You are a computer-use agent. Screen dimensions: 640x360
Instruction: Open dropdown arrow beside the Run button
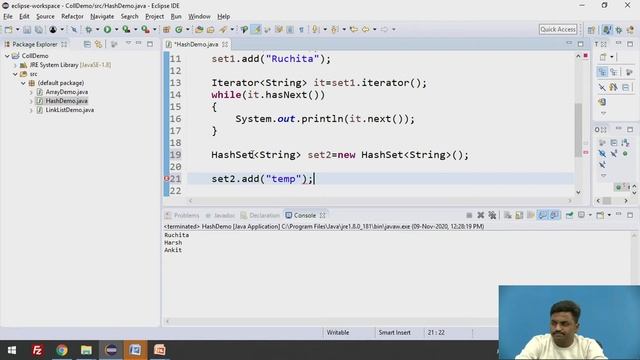[116, 29]
